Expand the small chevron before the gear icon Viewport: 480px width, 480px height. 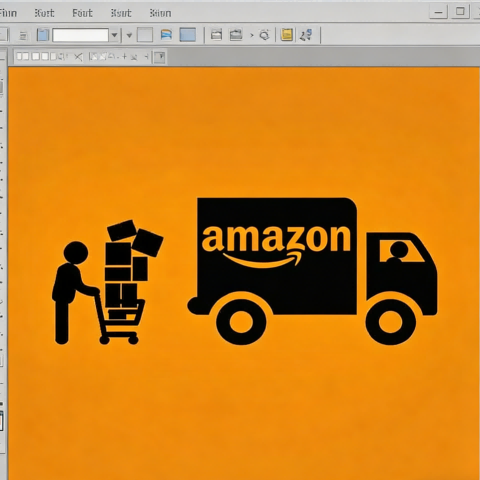(x=252, y=35)
